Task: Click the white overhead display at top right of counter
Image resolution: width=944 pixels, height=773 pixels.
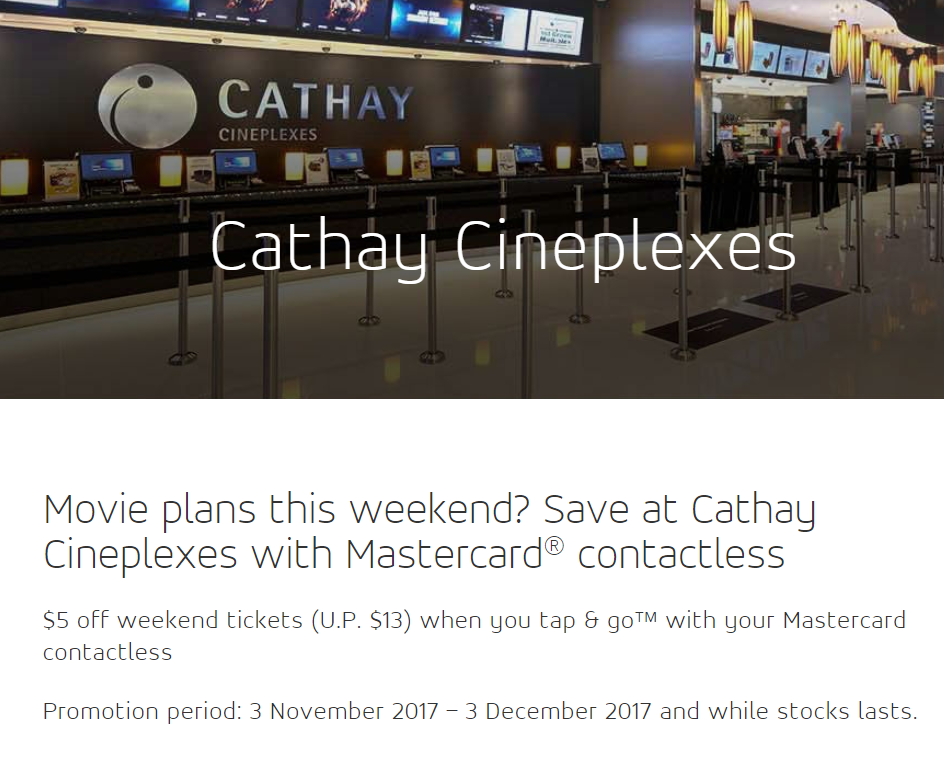Action: 554,34
